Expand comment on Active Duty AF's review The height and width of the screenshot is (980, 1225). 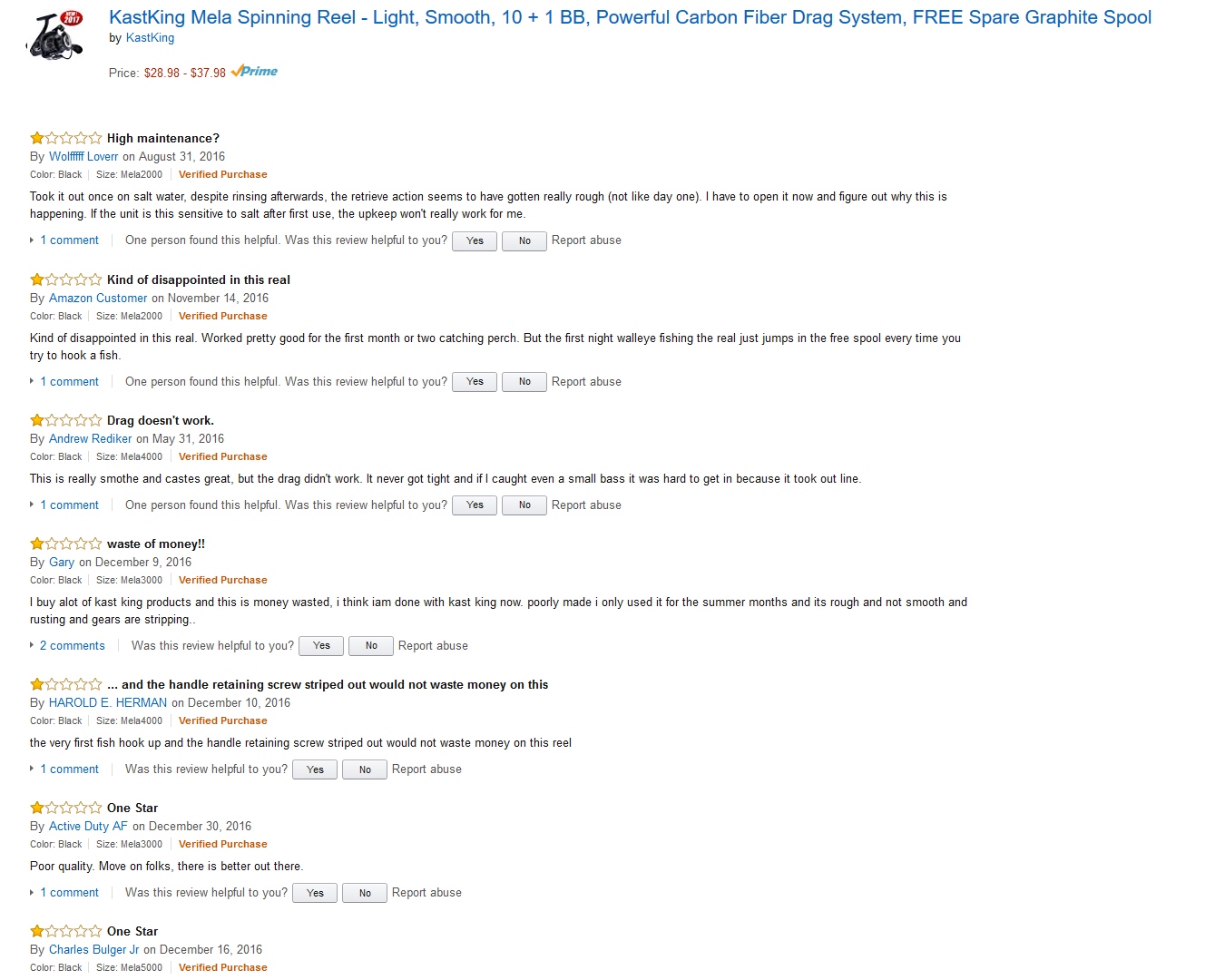pos(69,893)
